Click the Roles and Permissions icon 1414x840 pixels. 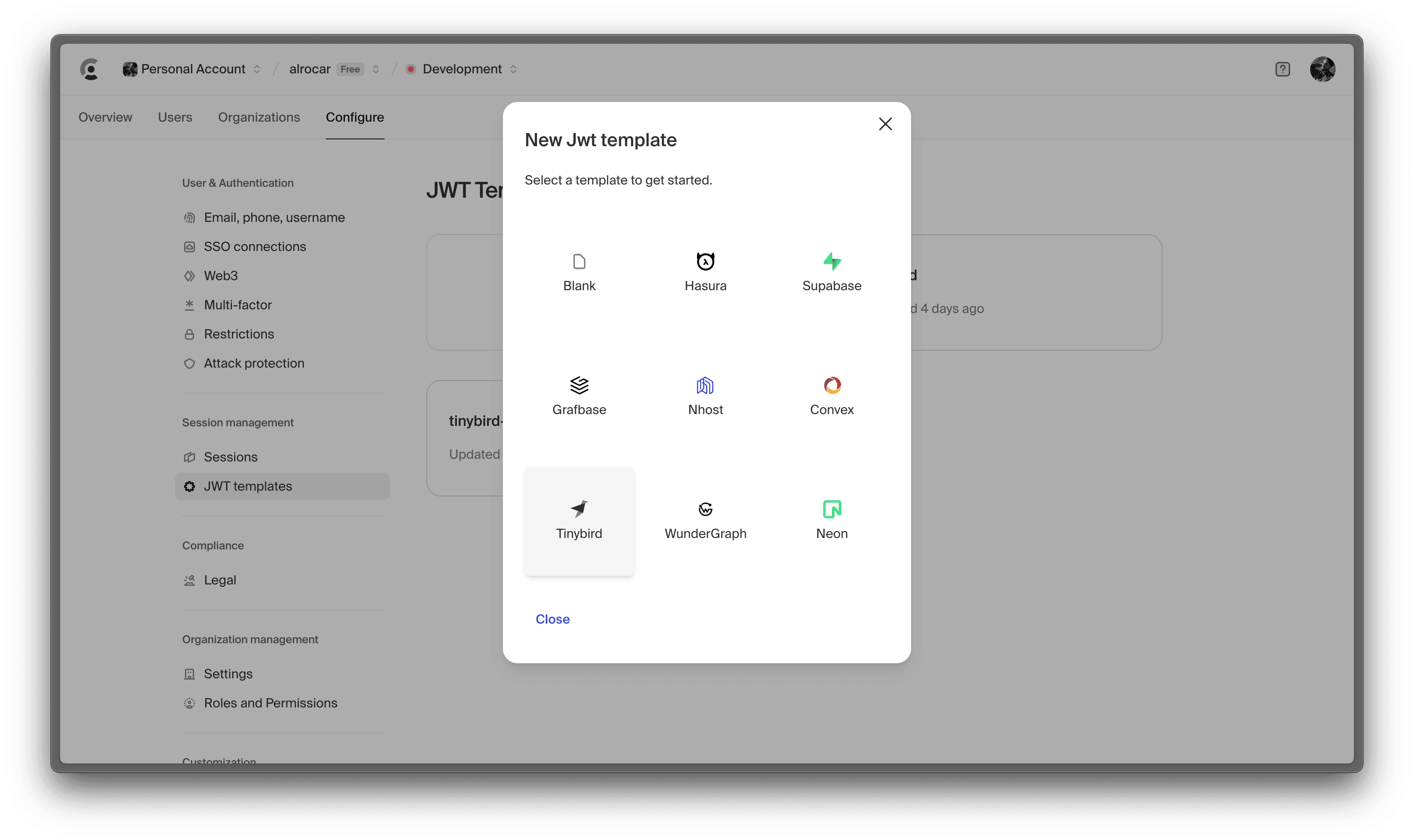[x=189, y=703]
